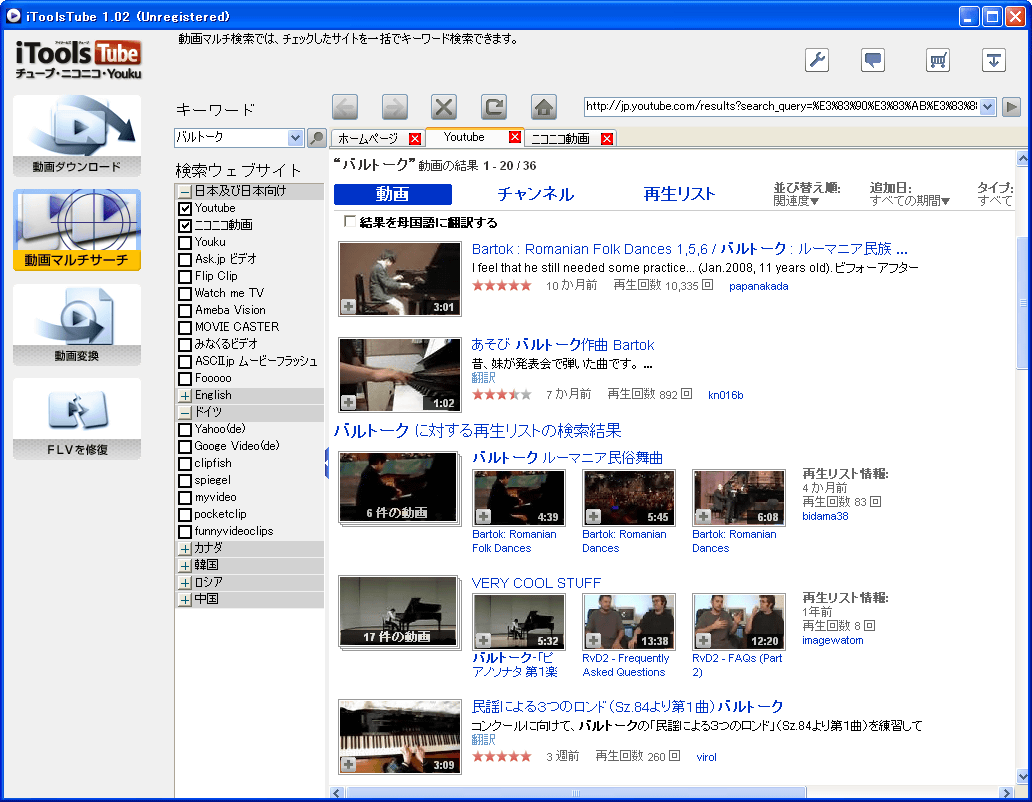Close the ホームページ tab
The height and width of the screenshot is (802, 1032).
(415, 138)
